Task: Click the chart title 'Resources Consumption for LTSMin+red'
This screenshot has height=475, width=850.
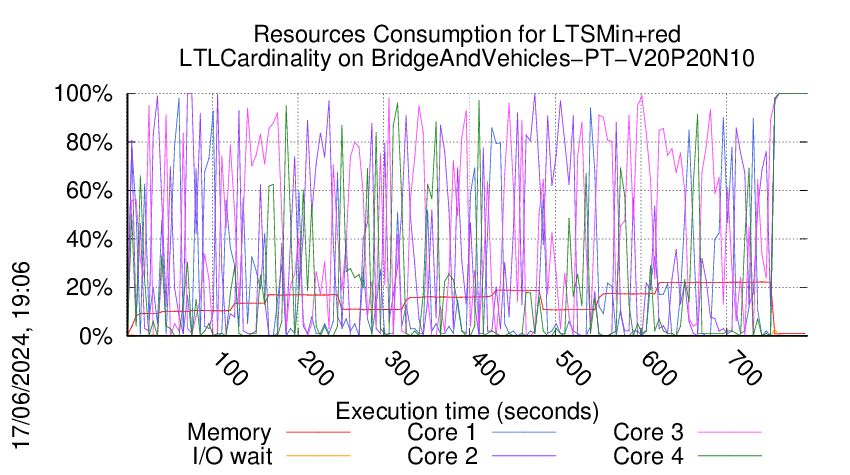Action: (467, 35)
